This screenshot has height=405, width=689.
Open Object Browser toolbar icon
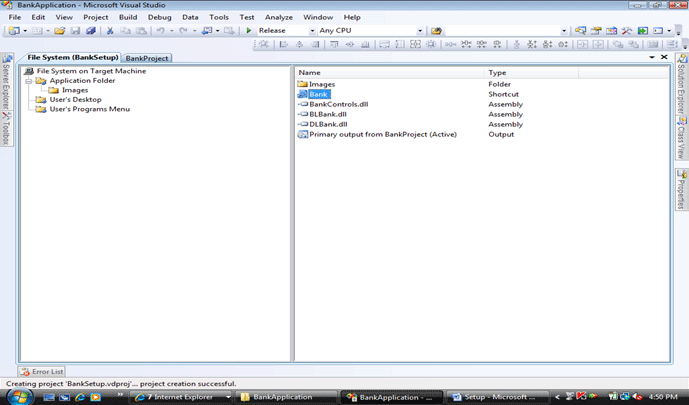tap(611, 30)
